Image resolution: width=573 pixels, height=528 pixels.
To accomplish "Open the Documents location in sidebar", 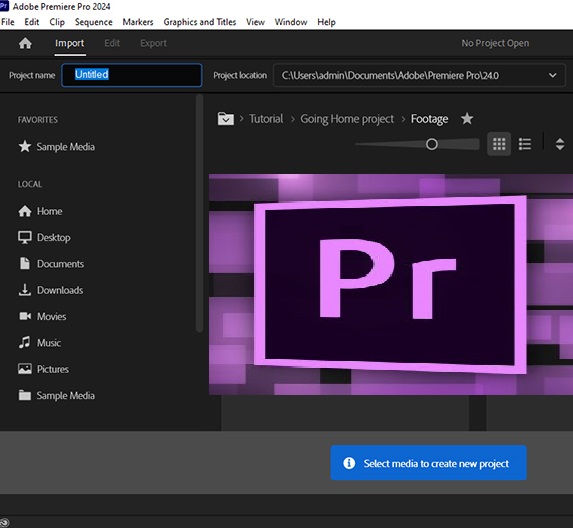I will tap(51, 264).
